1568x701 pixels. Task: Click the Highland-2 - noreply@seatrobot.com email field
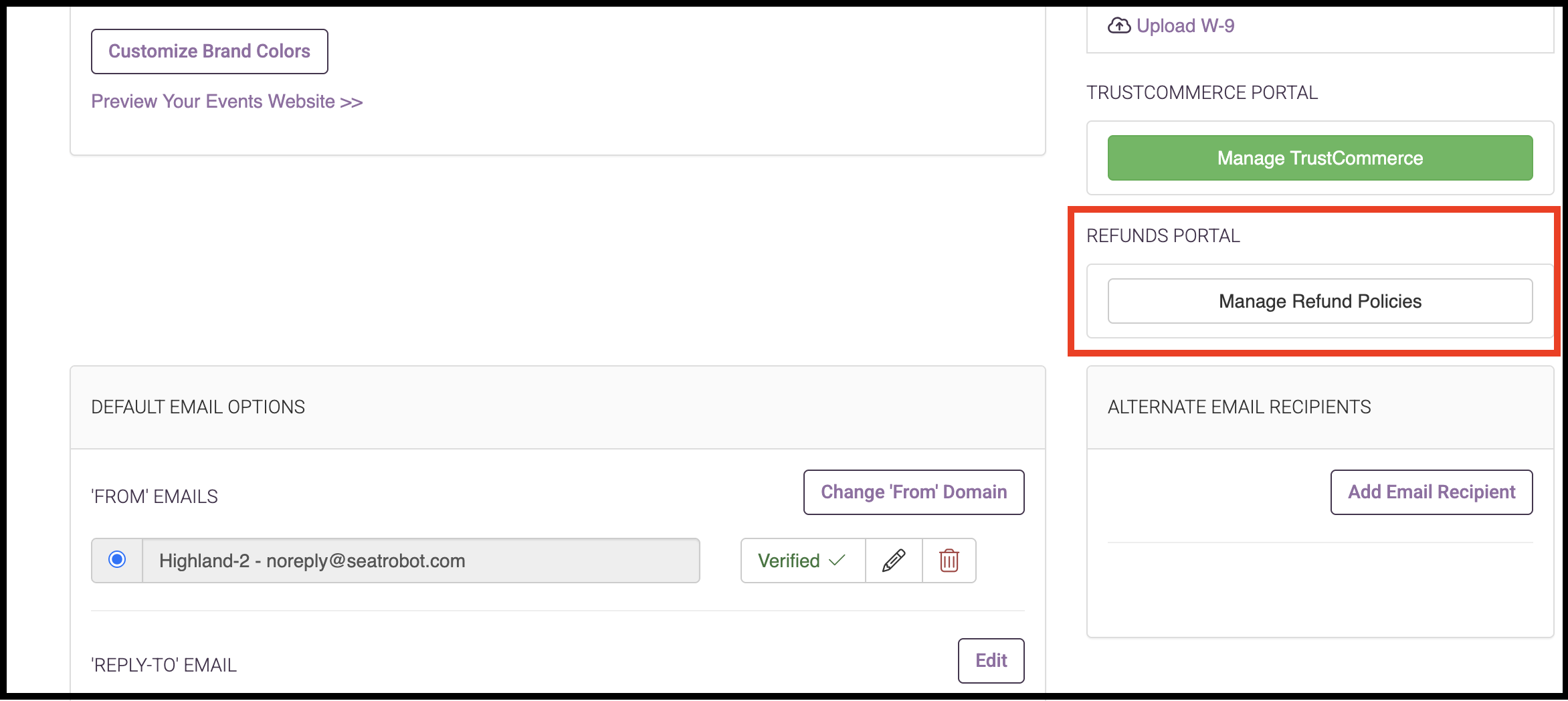tap(421, 561)
